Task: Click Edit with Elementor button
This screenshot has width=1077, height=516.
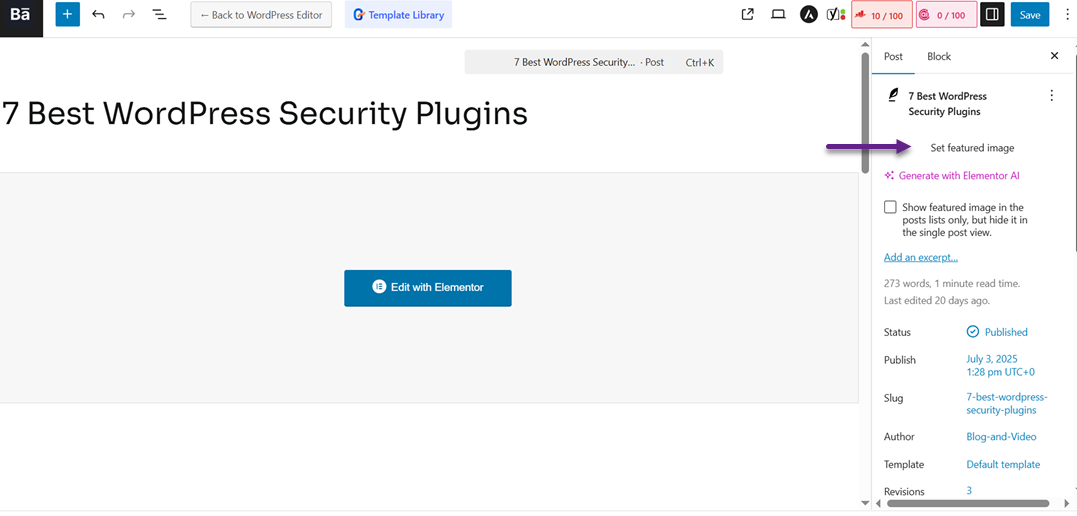Action: (x=428, y=288)
